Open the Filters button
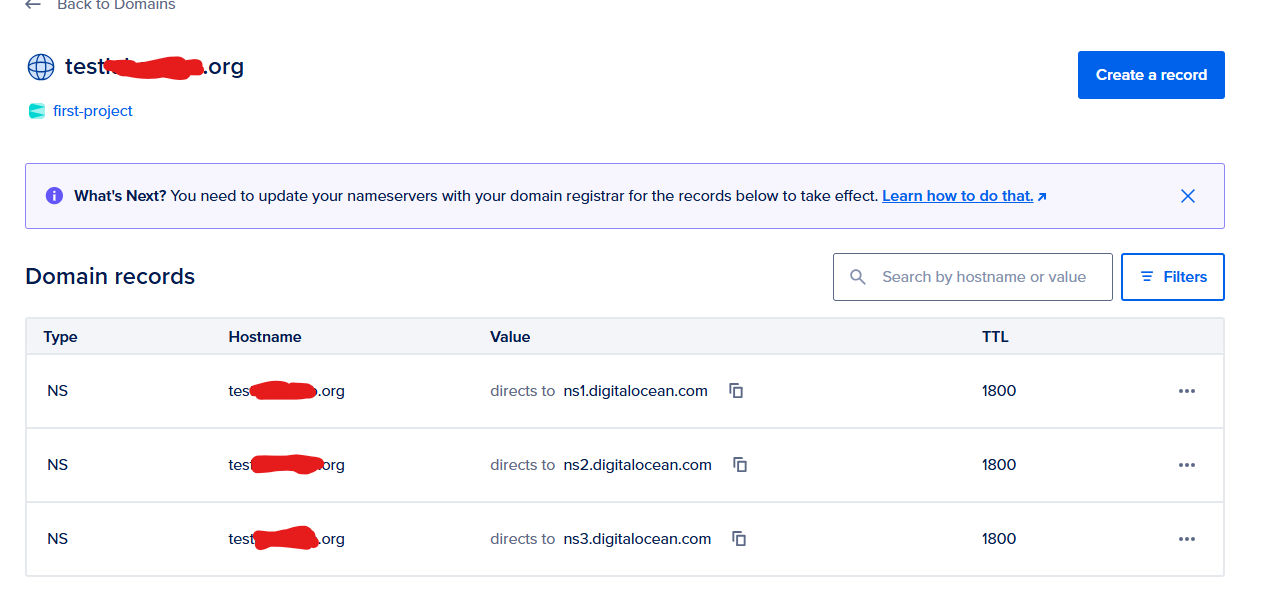The width and height of the screenshot is (1266, 597). coord(1173,277)
